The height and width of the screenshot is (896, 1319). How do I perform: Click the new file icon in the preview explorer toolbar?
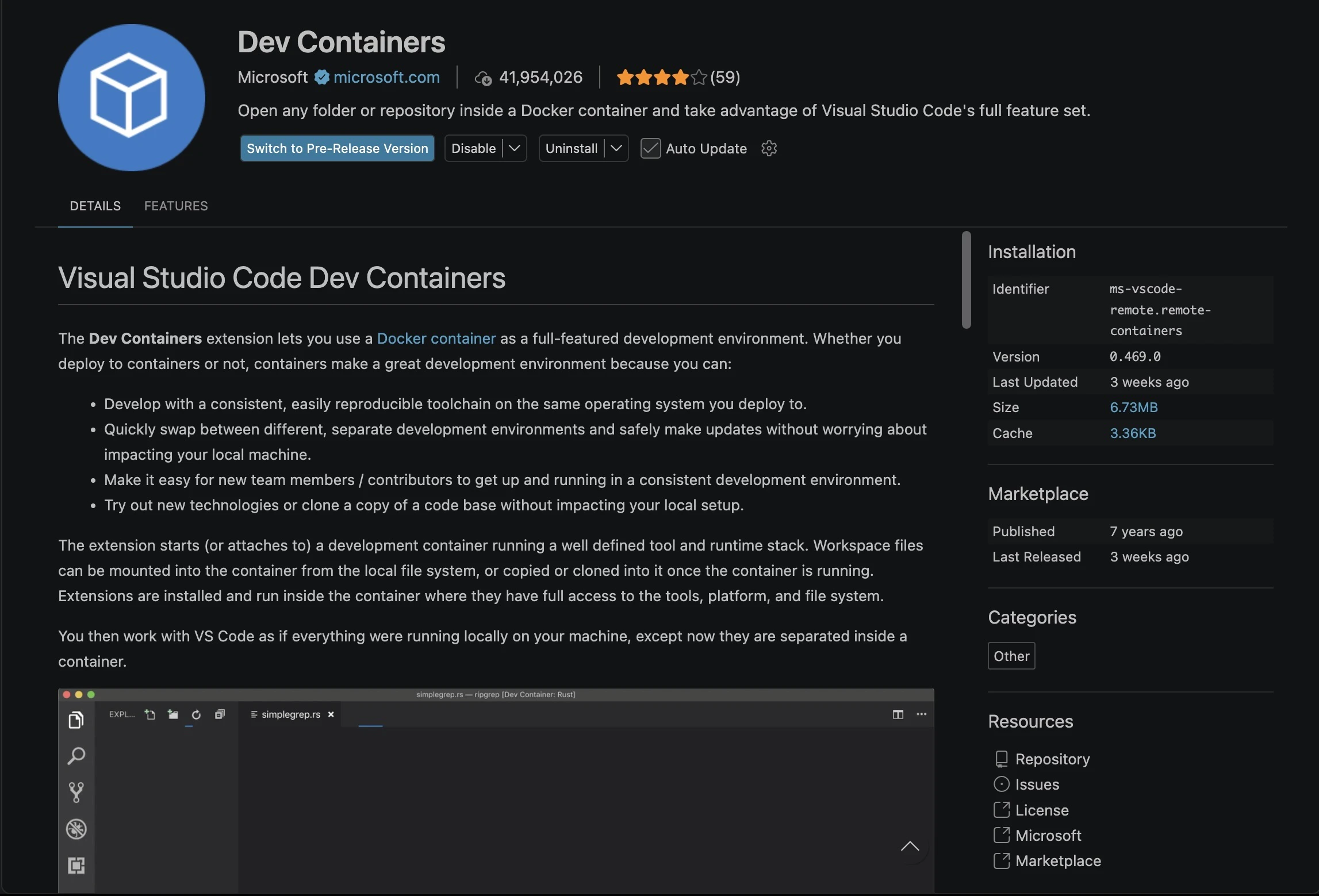pyautogui.click(x=150, y=714)
